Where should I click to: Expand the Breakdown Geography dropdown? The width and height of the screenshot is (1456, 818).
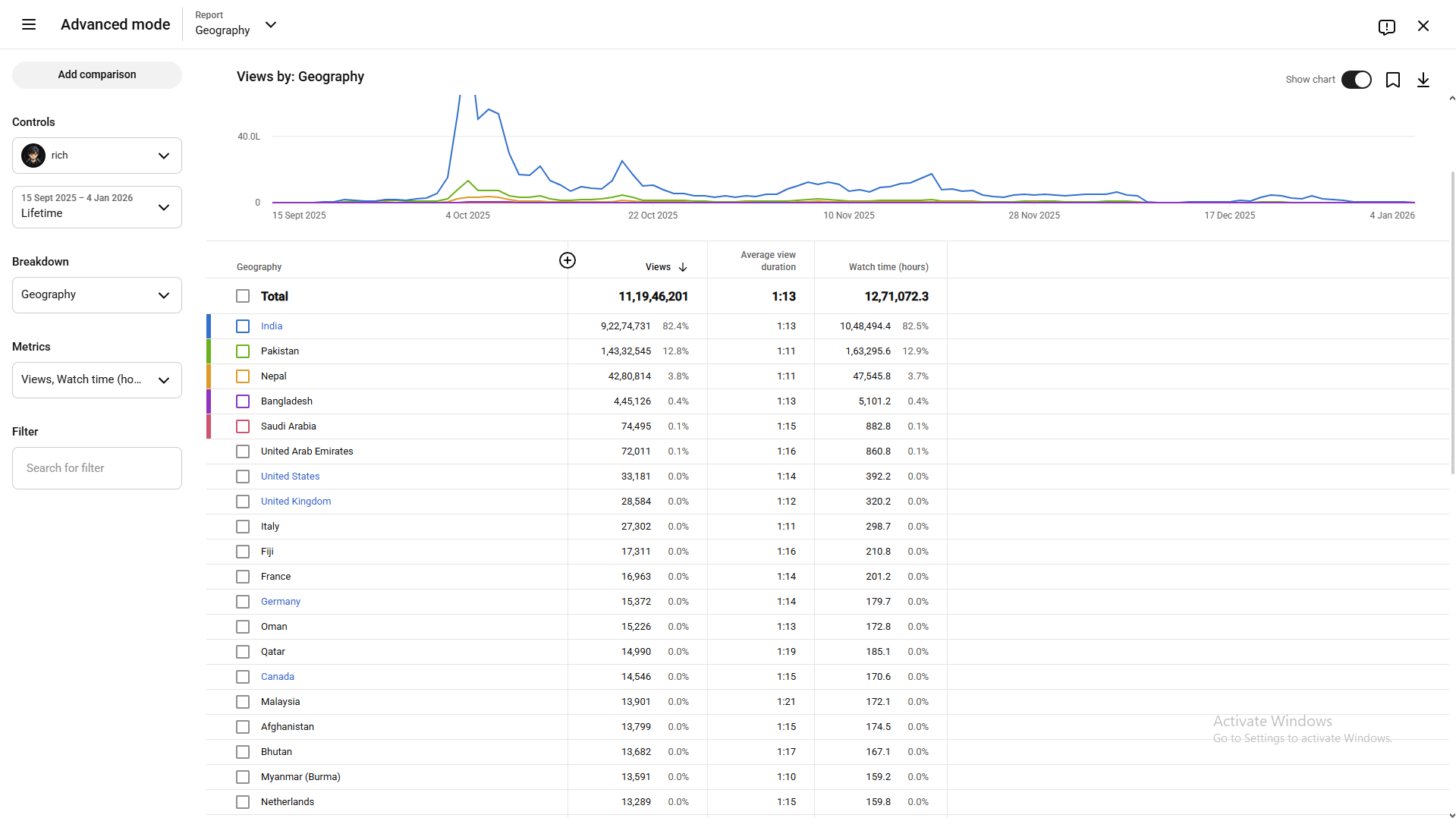pyautogui.click(x=96, y=295)
